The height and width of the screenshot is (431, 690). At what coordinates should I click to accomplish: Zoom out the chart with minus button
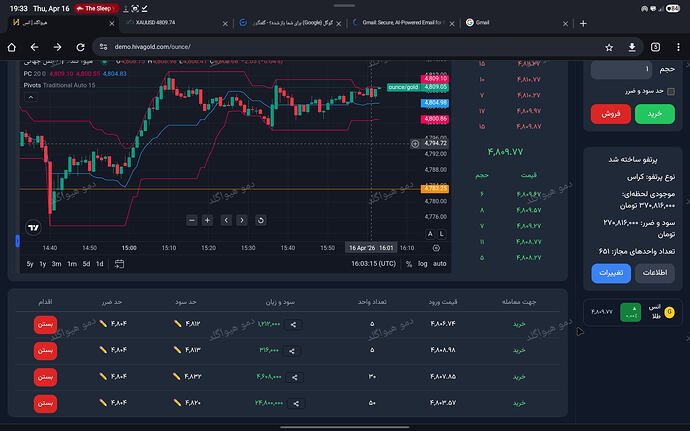pos(191,220)
